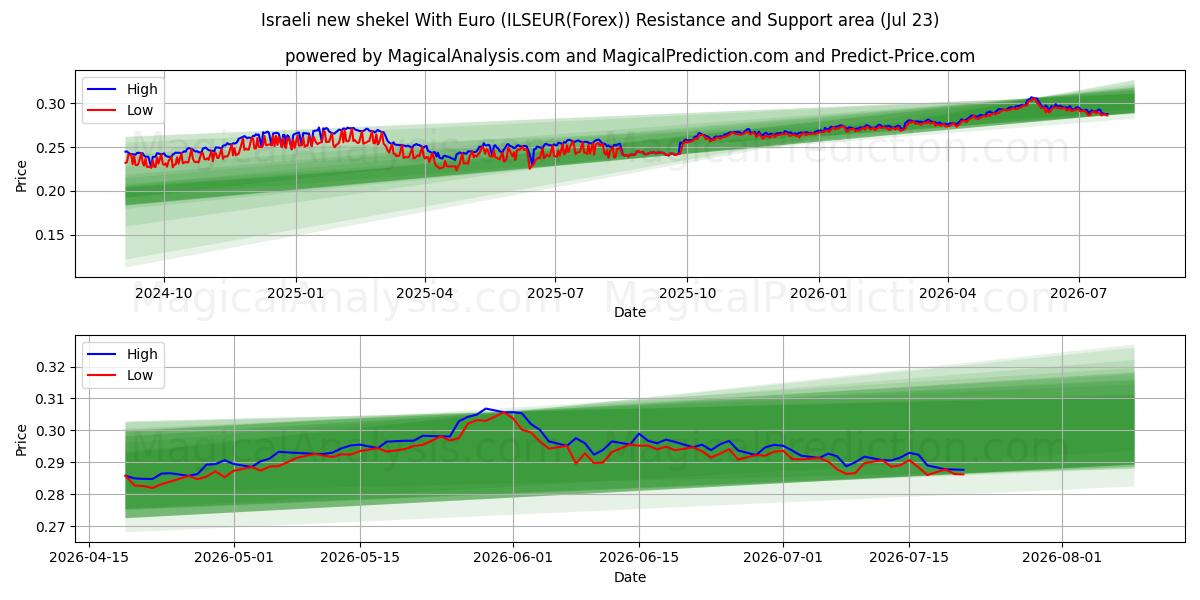Click the '2025-01' tick label
This screenshot has width=1200, height=600.
coord(296,293)
